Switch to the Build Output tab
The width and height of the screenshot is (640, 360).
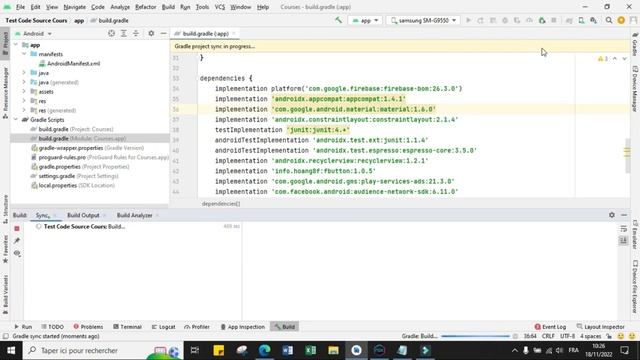[x=83, y=215]
